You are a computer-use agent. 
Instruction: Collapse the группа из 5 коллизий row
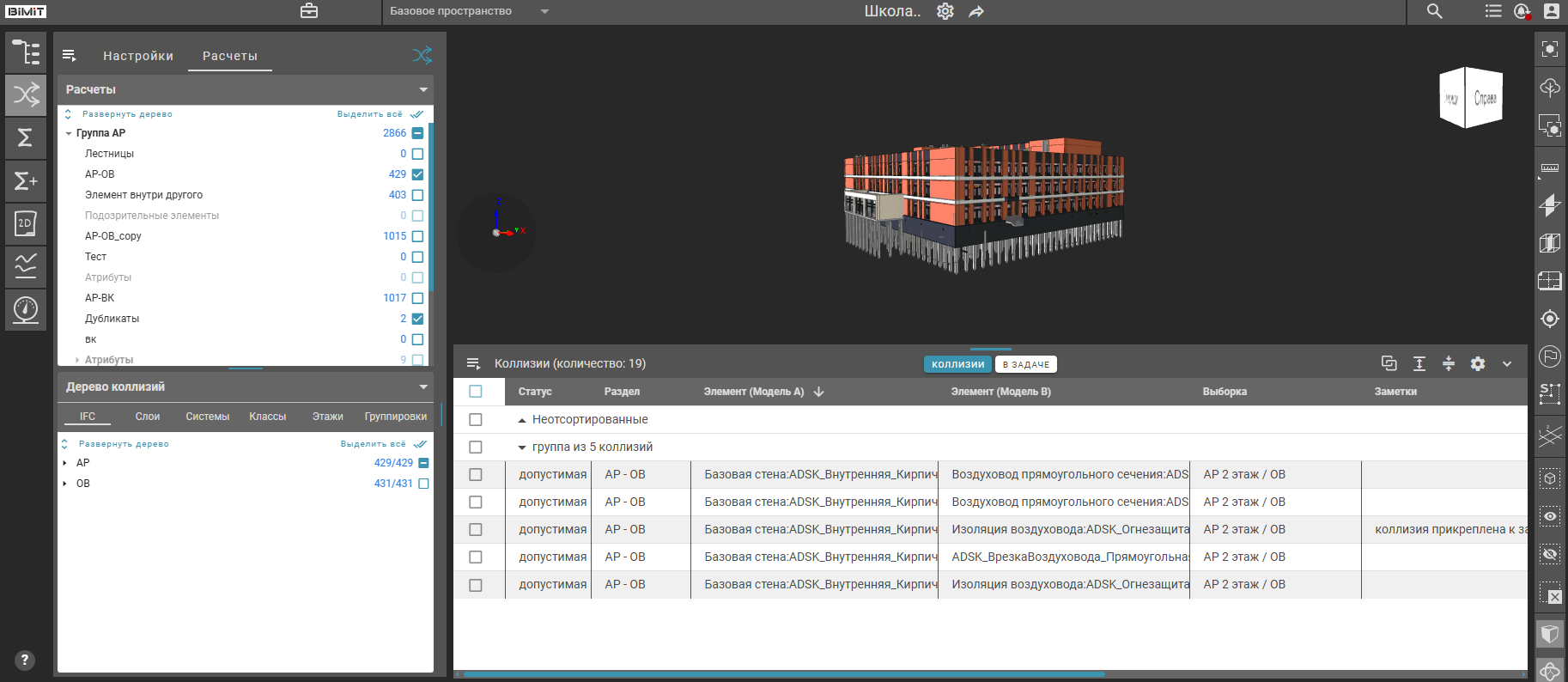click(521, 448)
